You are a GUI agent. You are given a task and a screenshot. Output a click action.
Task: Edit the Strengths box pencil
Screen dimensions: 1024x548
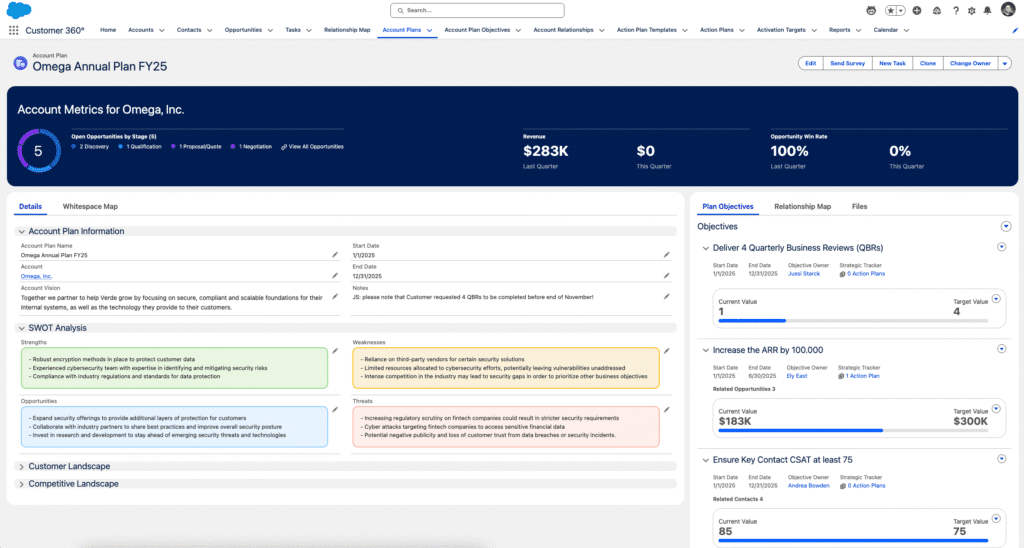pyautogui.click(x=335, y=351)
